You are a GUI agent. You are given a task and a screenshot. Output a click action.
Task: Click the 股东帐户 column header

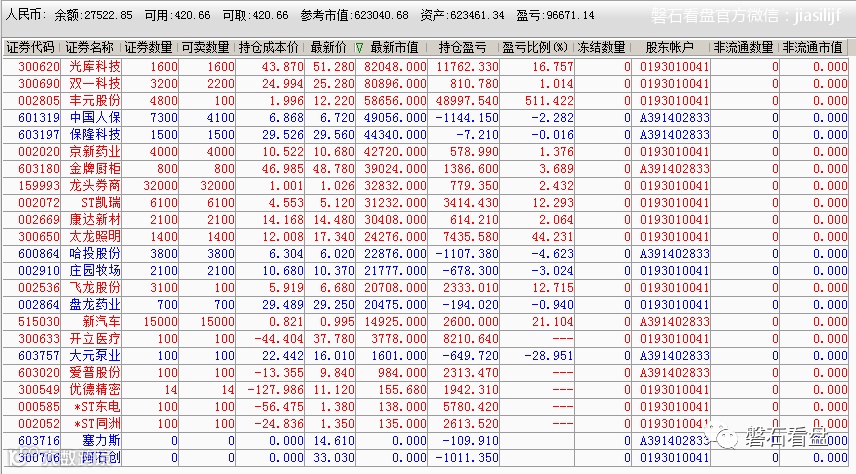[x=669, y=48]
